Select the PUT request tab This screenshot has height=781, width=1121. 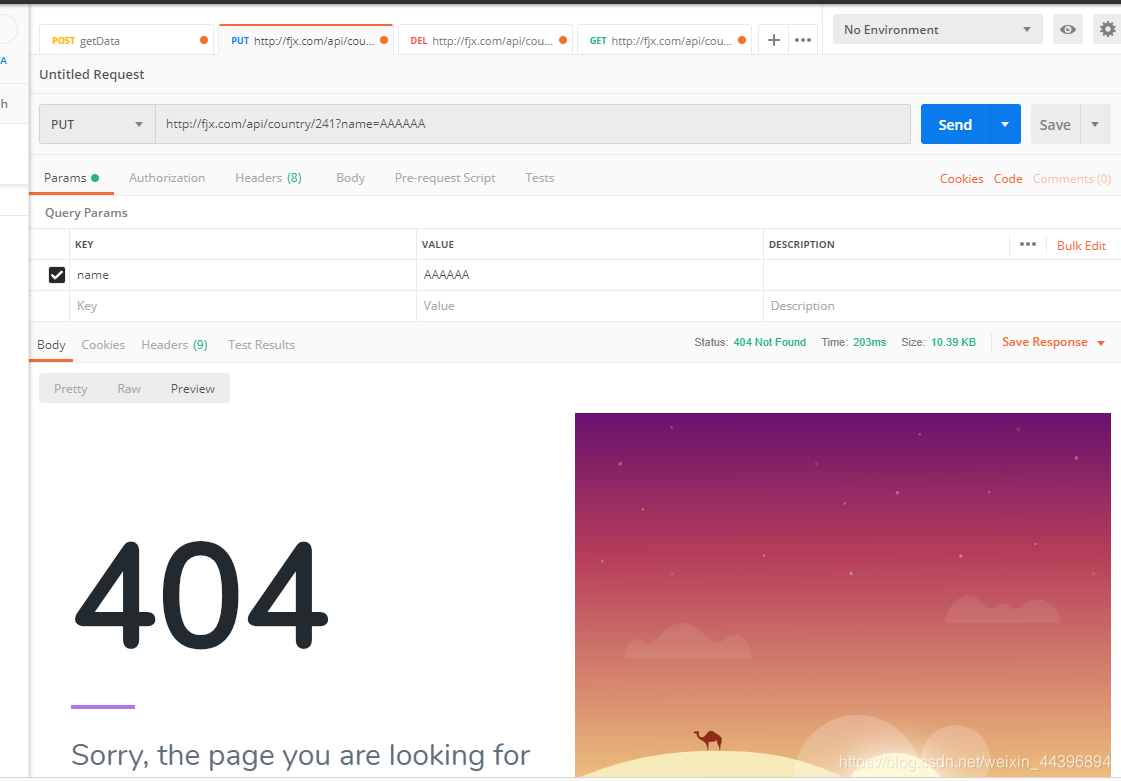[306, 41]
